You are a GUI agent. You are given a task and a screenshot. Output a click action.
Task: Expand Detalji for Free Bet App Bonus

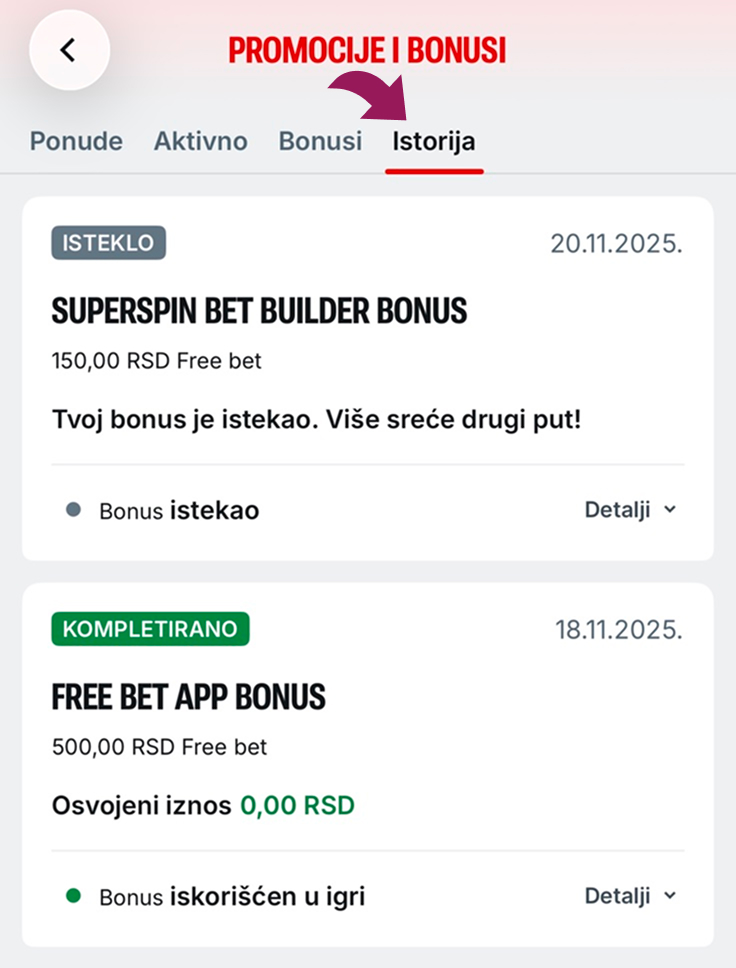630,896
